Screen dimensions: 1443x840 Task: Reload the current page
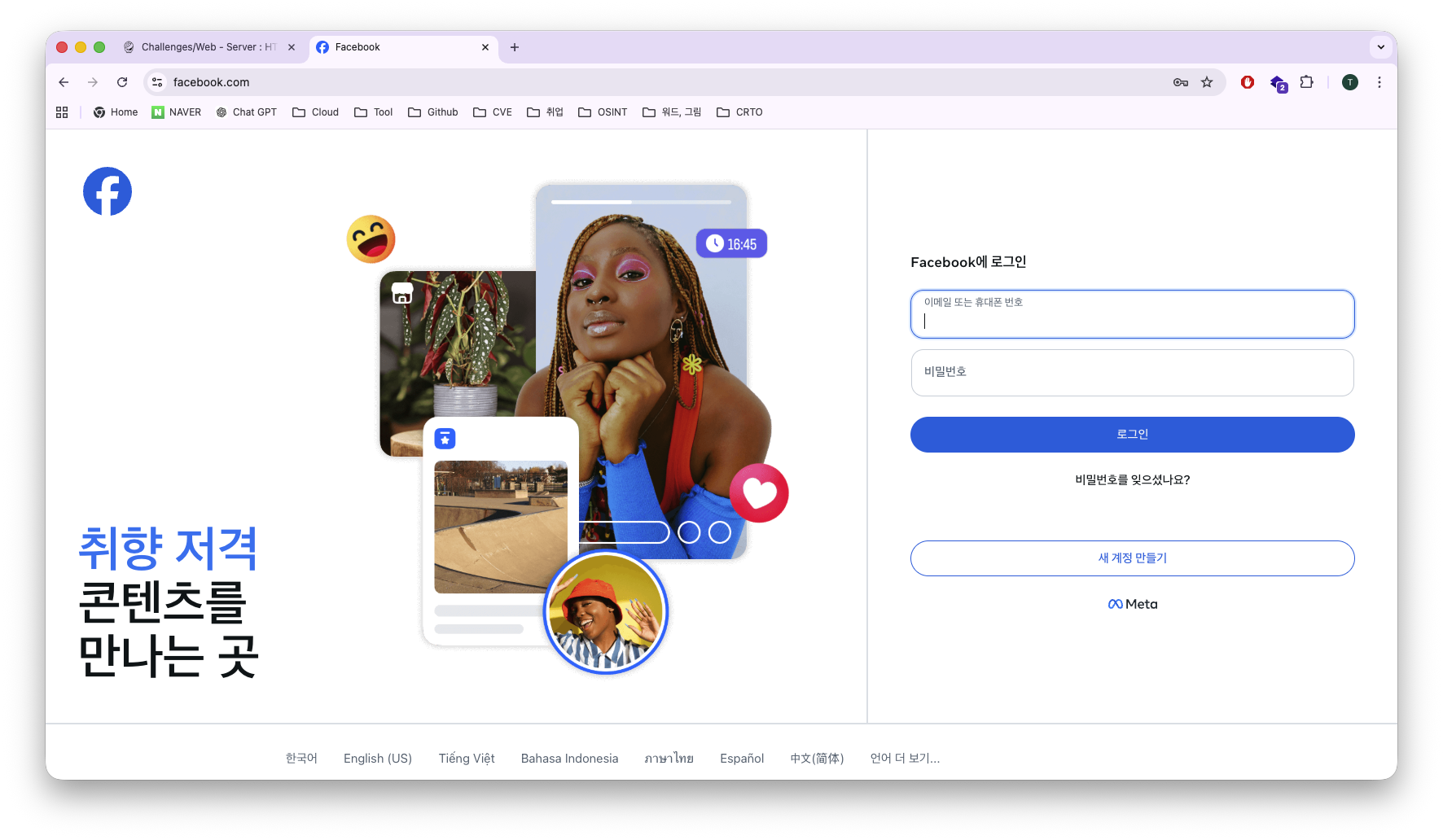[122, 82]
